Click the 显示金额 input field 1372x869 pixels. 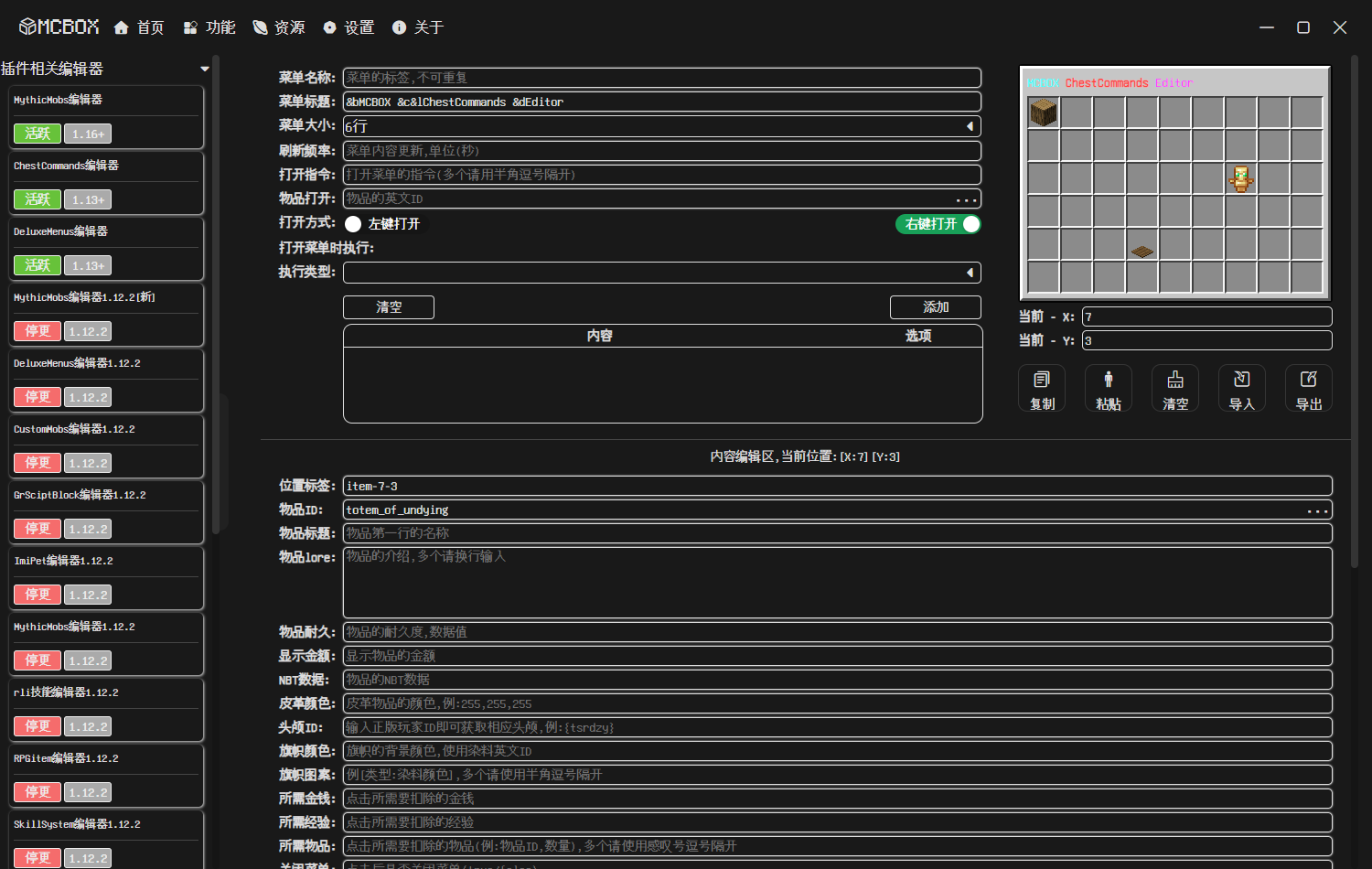838,656
